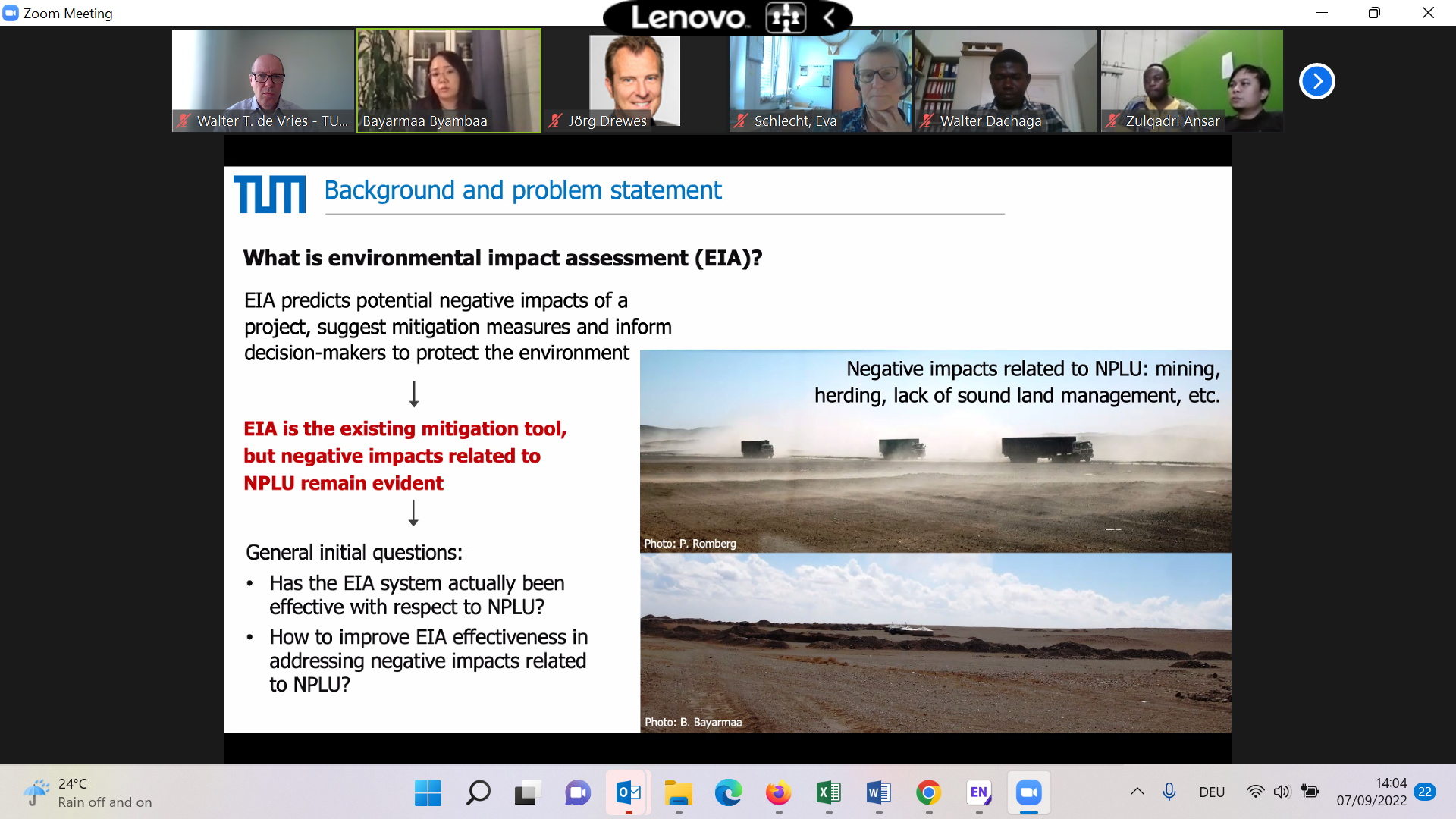Viewport: 1456px width, 819px height.
Task: Click the slide title 'Background and problem statement'
Action: 522,190
